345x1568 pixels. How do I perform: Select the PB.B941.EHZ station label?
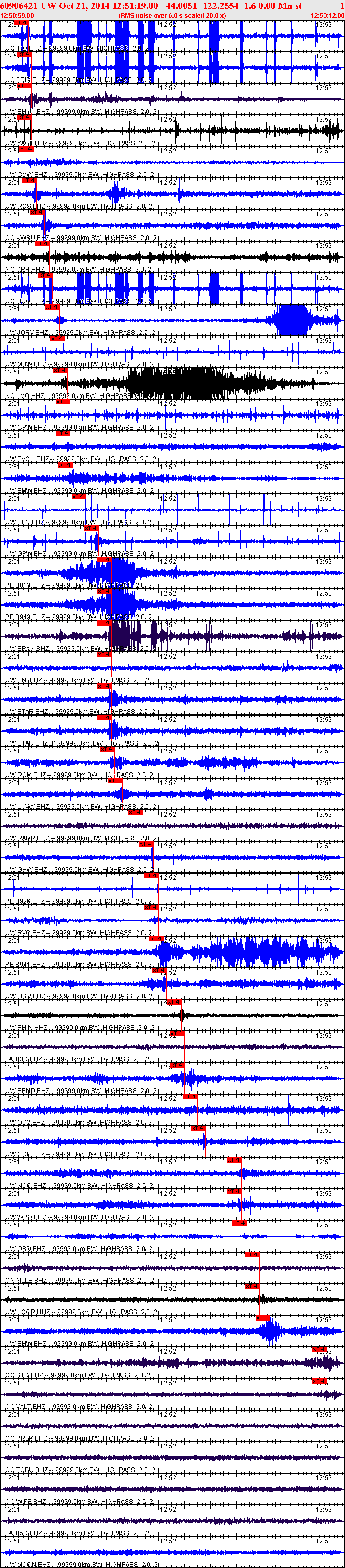[25, 966]
